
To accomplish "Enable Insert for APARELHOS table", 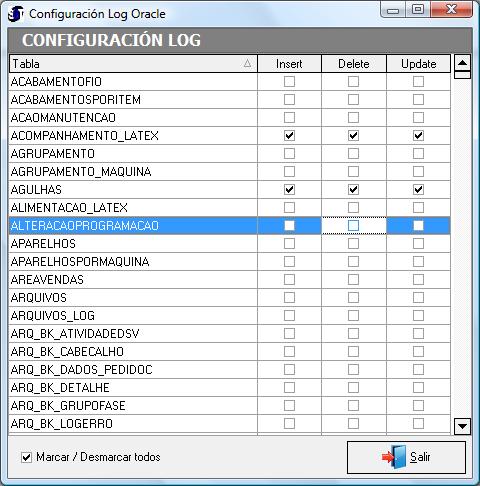I will click(289, 244).
